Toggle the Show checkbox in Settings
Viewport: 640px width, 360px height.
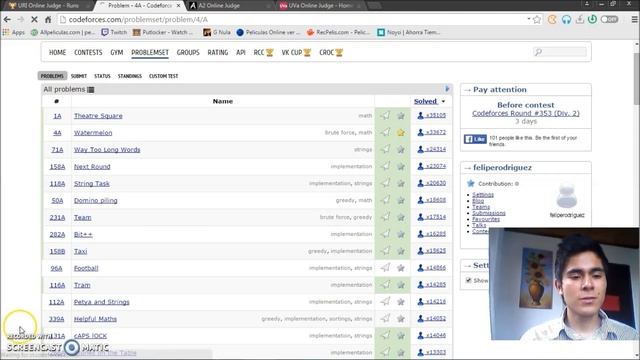pyautogui.click(x=469, y=280)
